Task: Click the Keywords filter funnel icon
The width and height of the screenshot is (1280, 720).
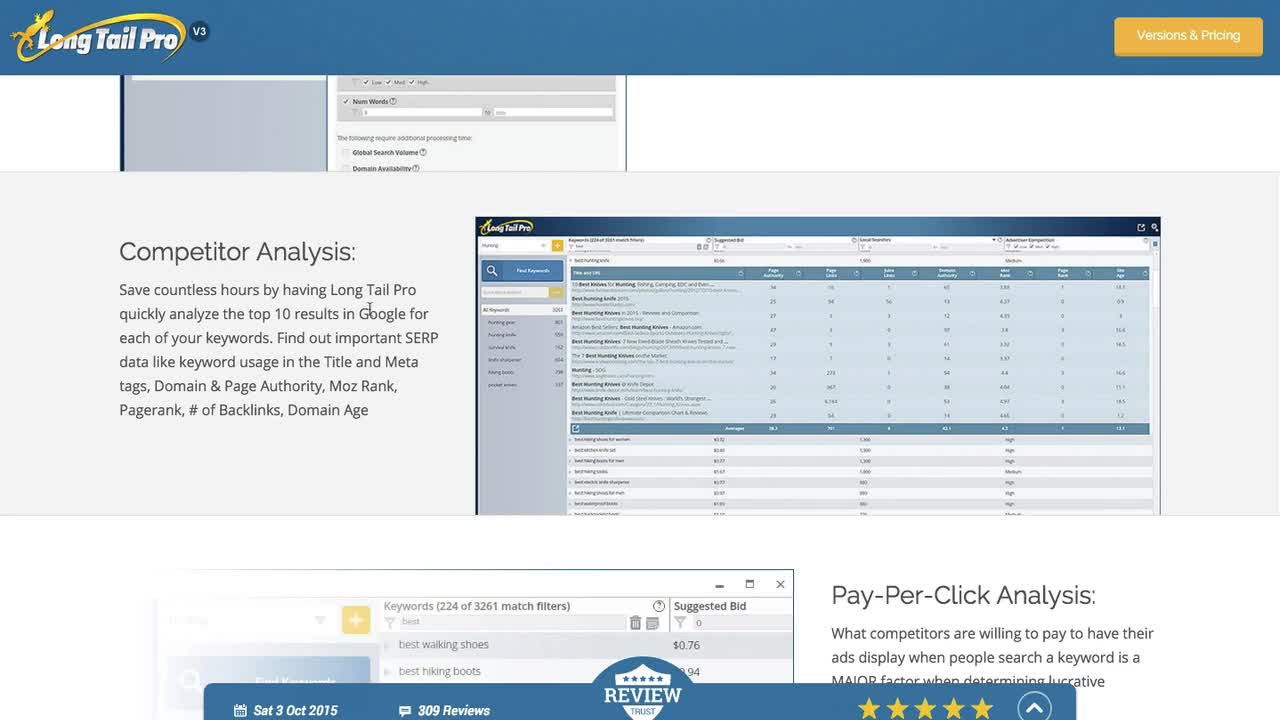Action: point(390,623)
